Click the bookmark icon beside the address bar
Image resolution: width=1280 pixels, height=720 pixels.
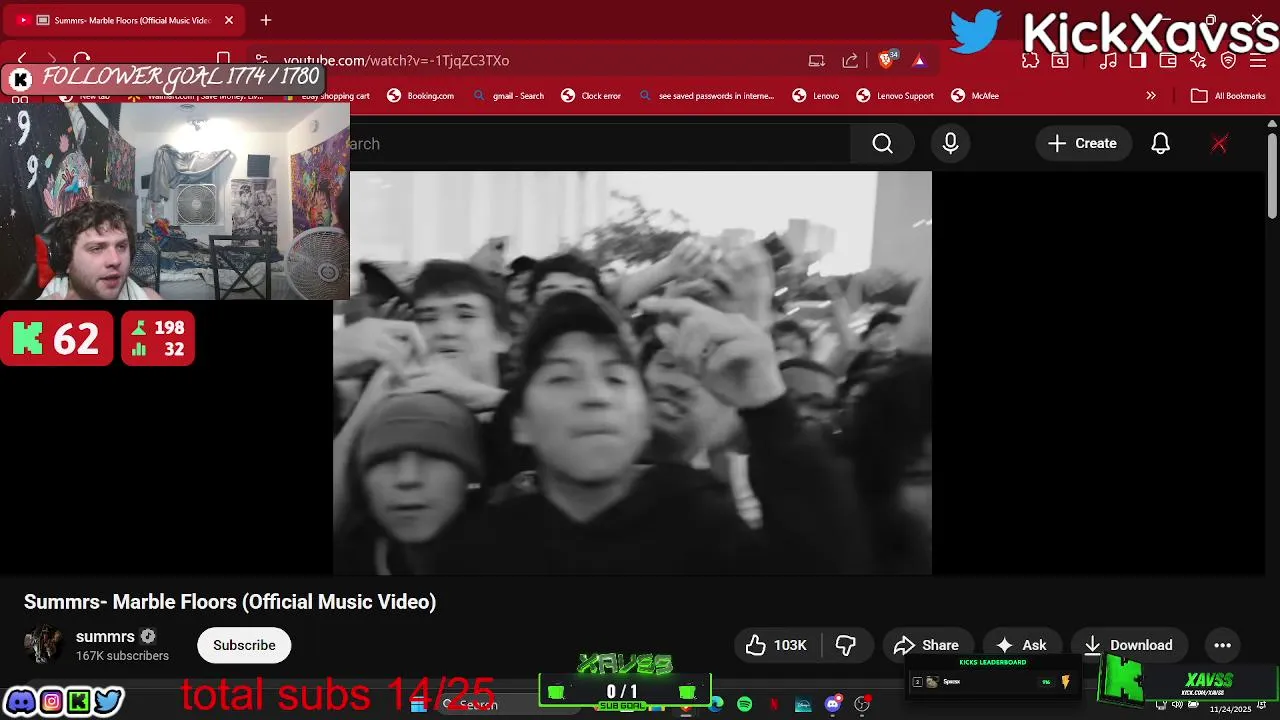click(x=224, y=60)
